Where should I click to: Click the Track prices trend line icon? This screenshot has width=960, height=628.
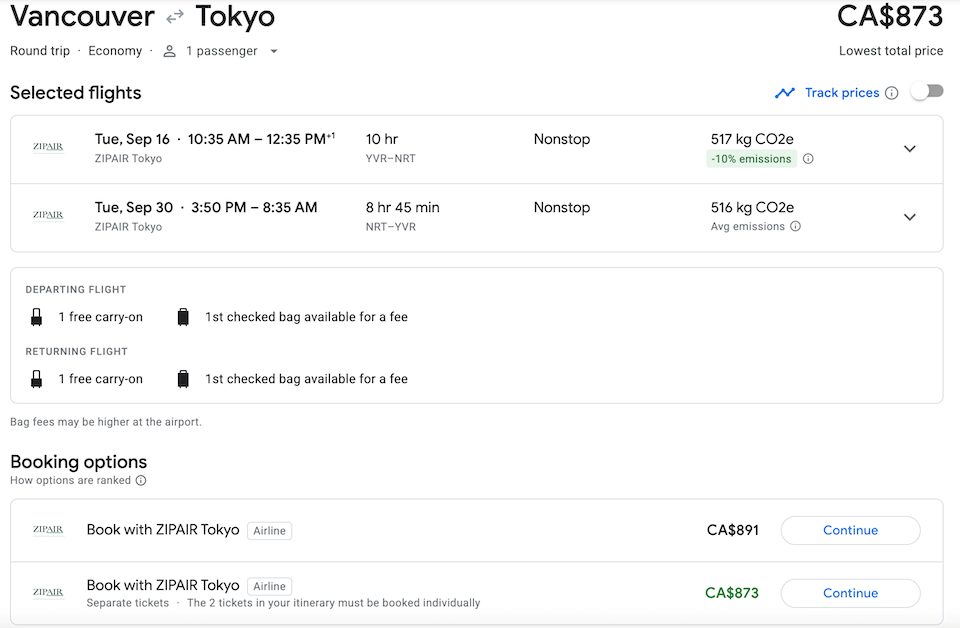coord(785,93)
